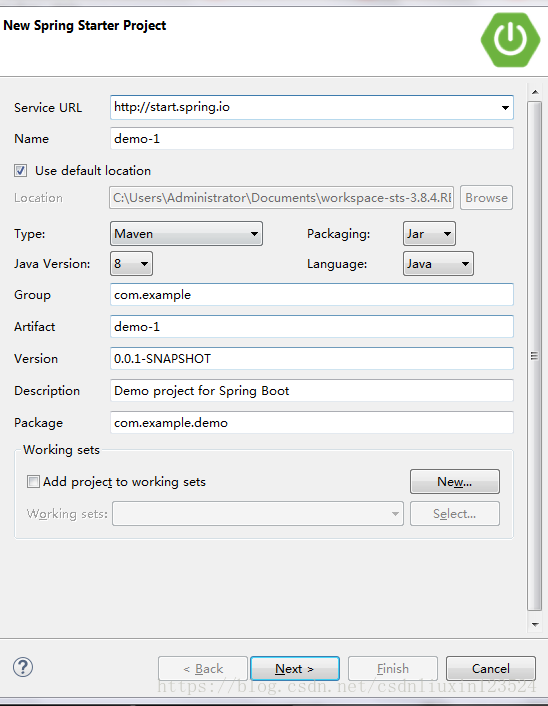This screenshot has height=706, width=548.
Task: Uncheck Use default location checkbox
Action: tap(20, 171)
